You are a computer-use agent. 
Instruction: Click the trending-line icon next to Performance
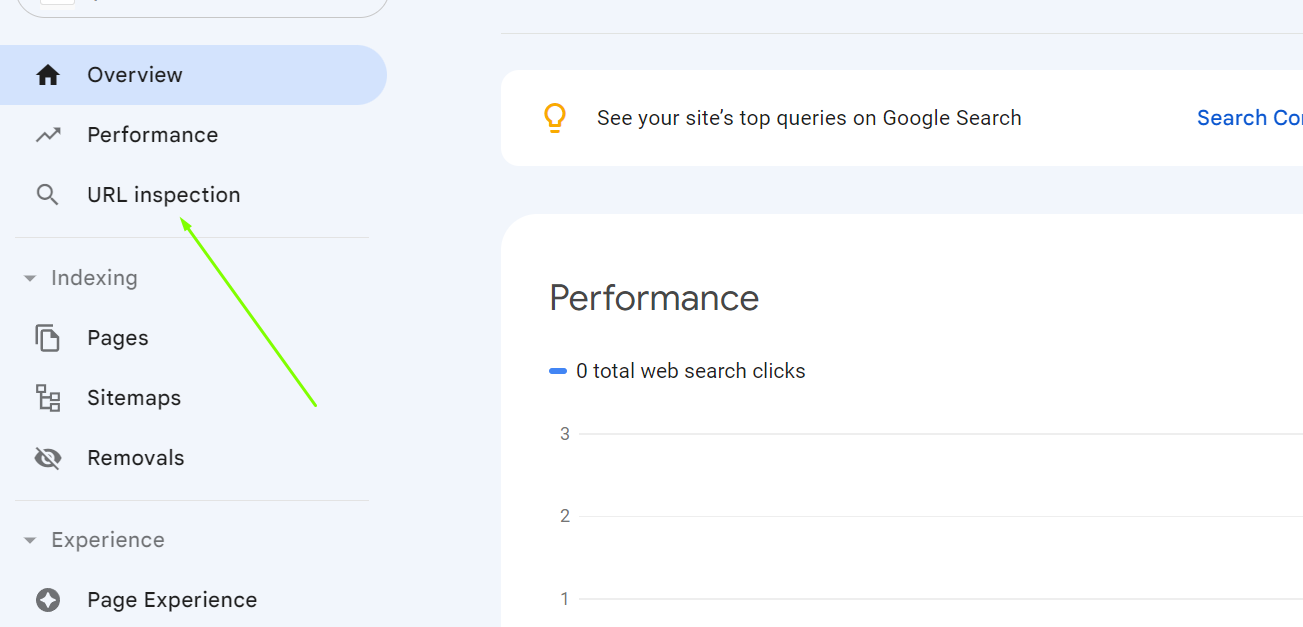(48, 135)
